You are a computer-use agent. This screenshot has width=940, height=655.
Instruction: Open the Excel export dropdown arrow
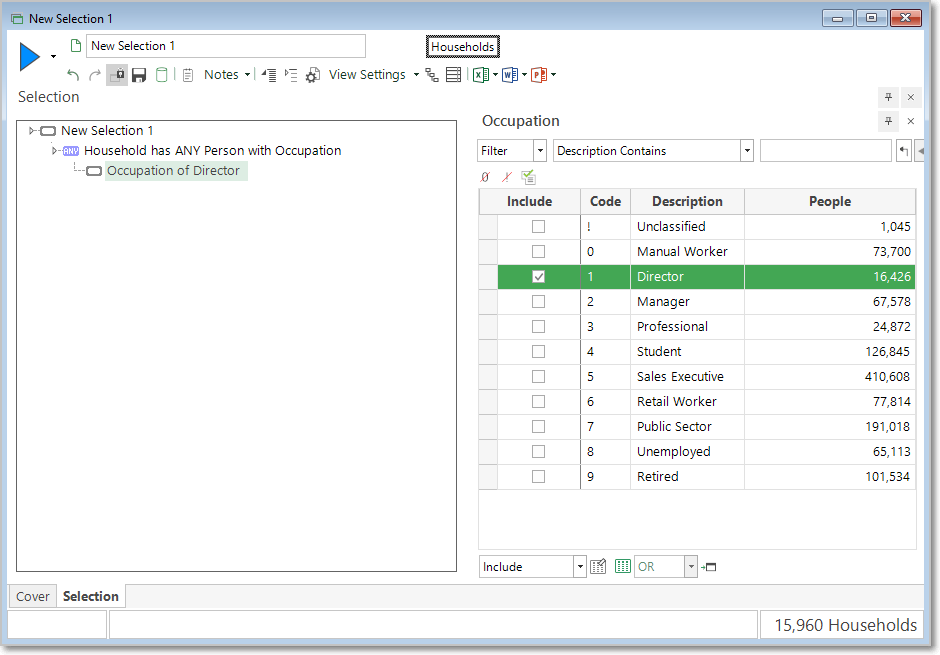coord(495,75)
